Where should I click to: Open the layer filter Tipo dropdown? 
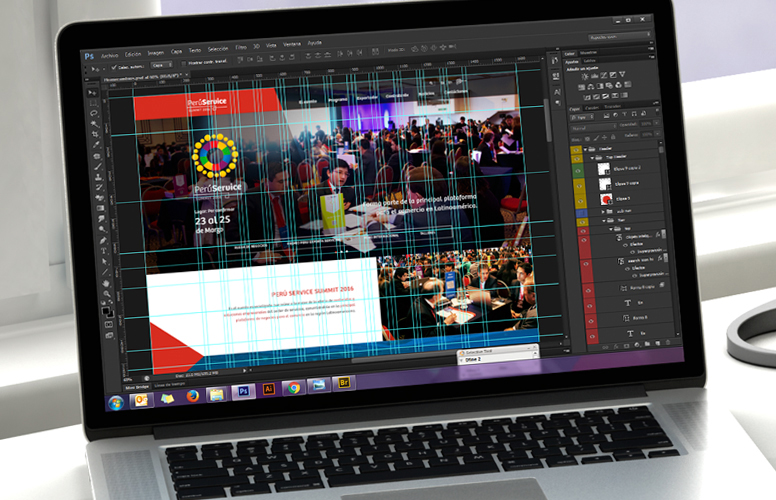pos(582,117)
